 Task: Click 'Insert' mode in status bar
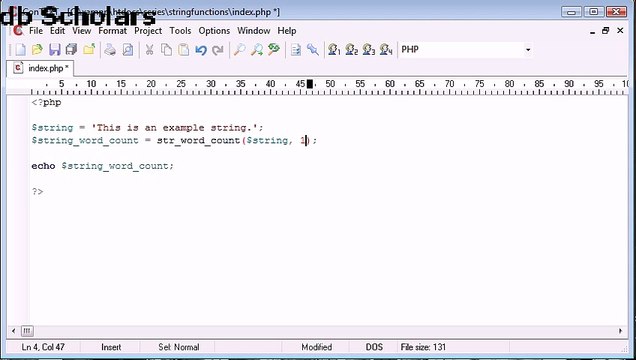click(x=111, y=347)
